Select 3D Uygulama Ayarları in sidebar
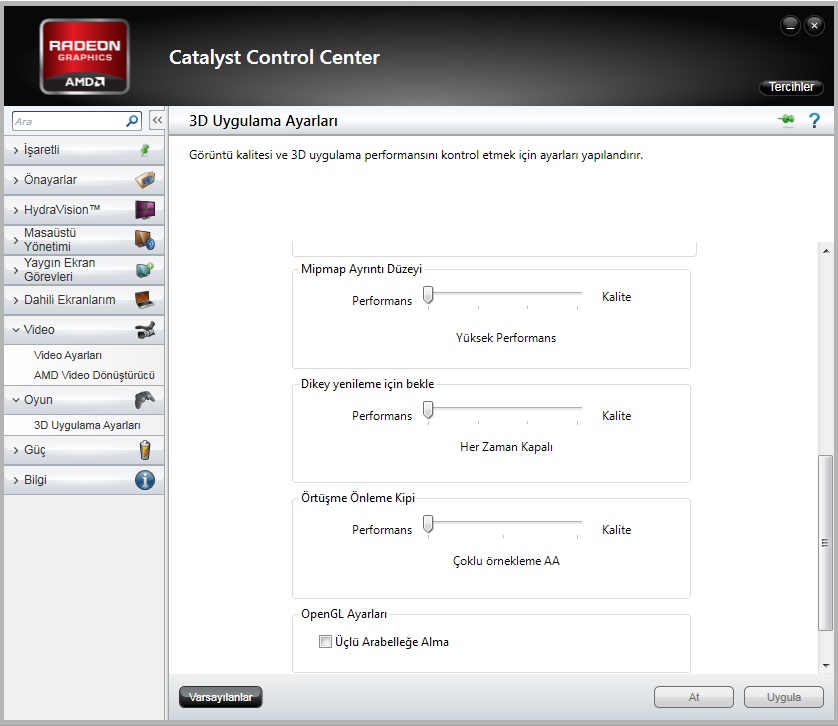 (87, 425)
